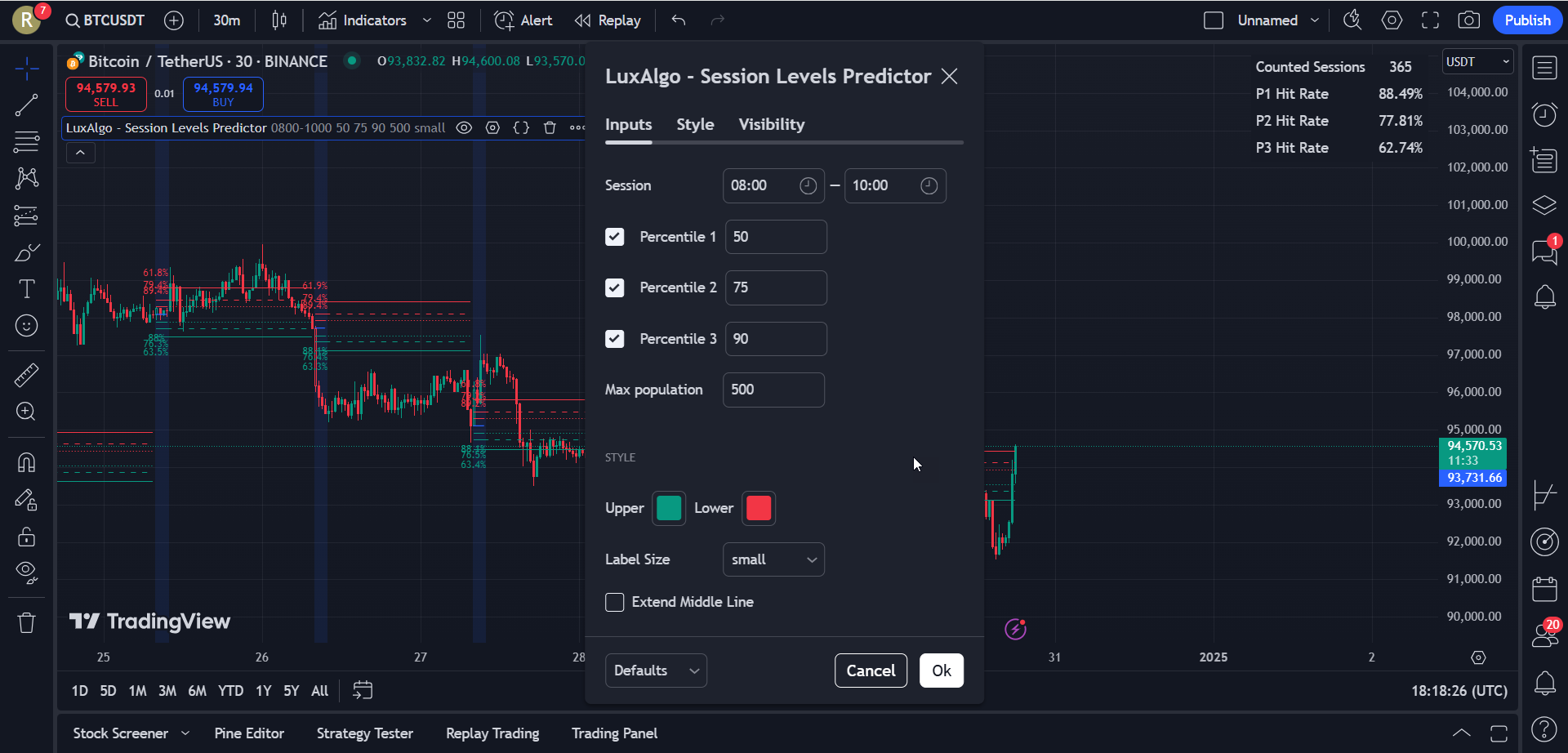Click the Publish button
Viewport: 1568px width, 753px height.
click(x=1526, y=20)
